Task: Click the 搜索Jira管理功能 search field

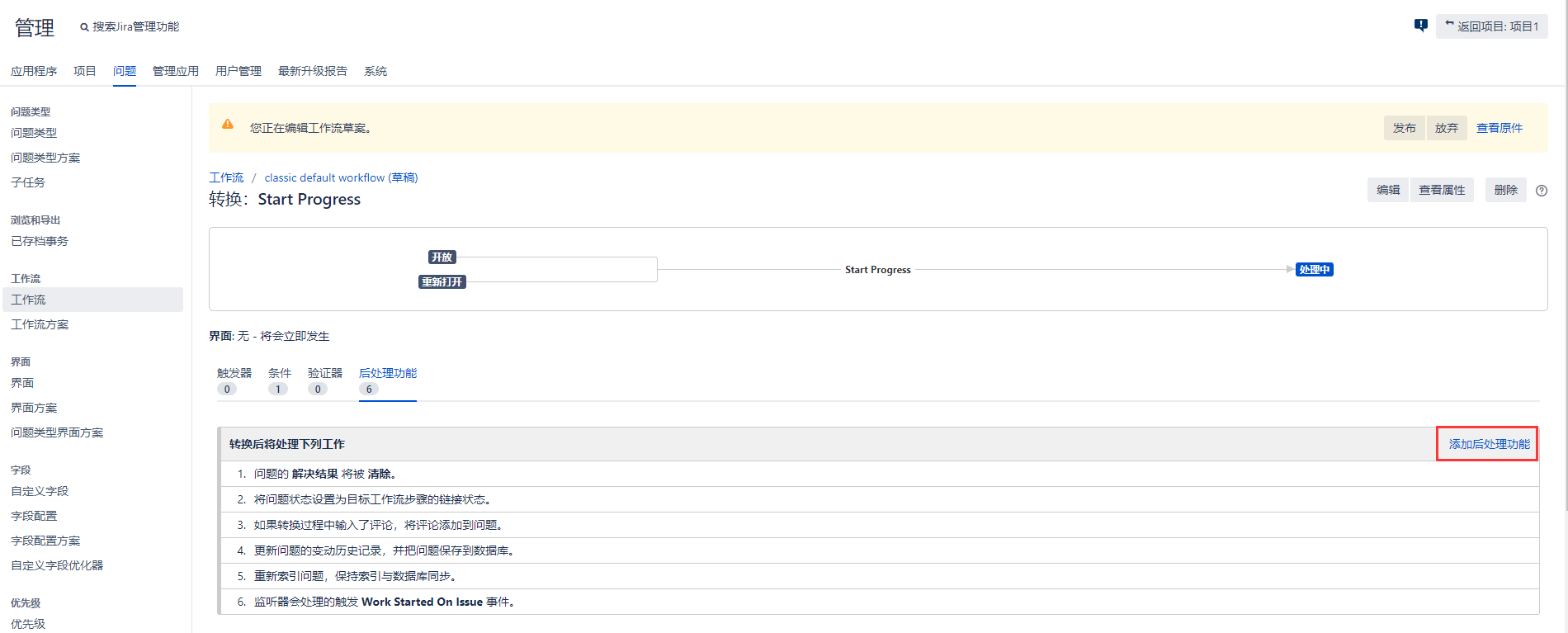Action: pos(135,27)
